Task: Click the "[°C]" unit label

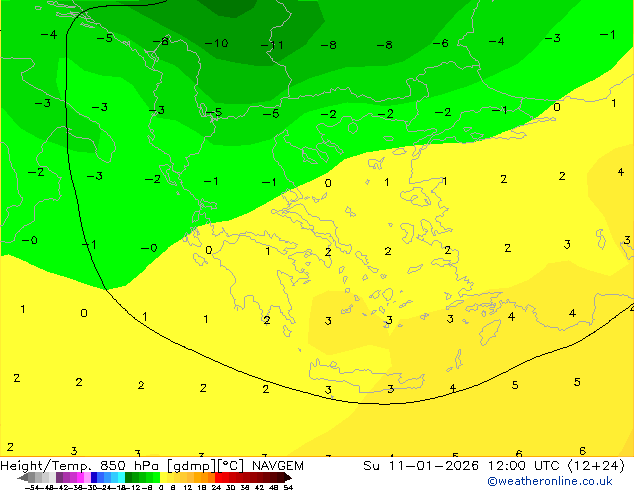Action: point(231,466)
